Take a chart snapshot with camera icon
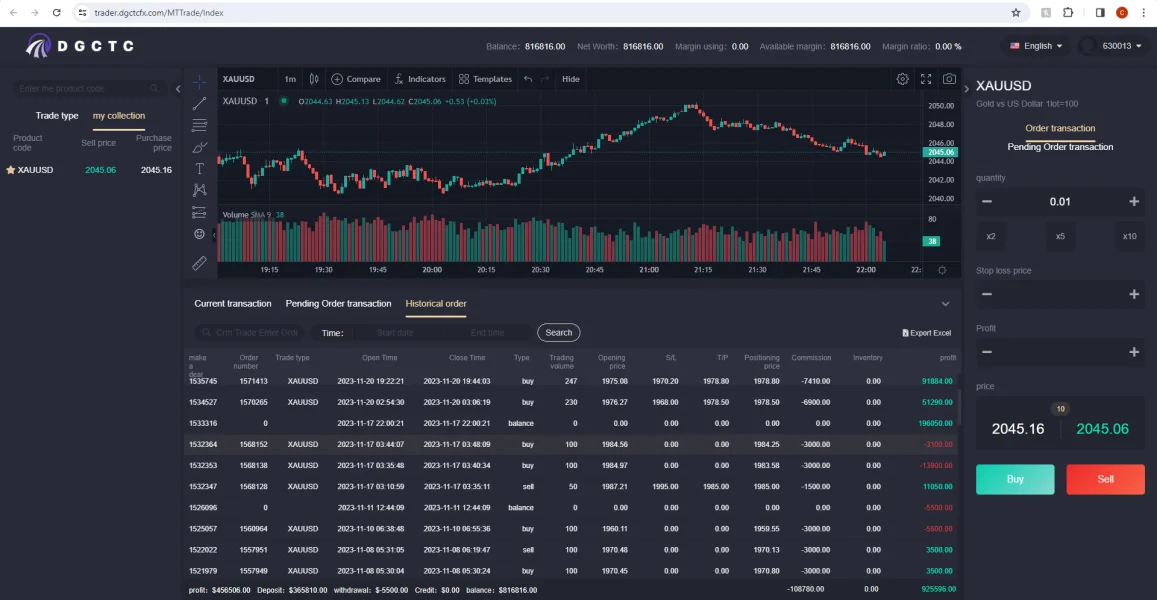 click(949, 79)
